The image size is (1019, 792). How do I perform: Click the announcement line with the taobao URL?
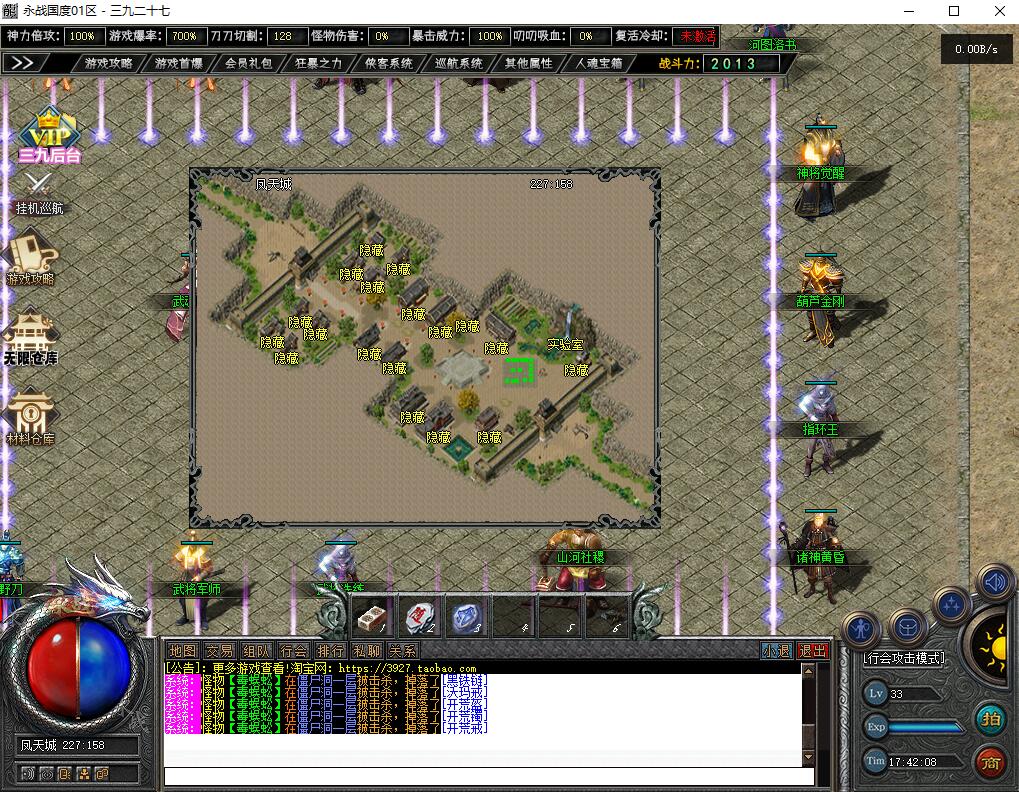(321, 668)
